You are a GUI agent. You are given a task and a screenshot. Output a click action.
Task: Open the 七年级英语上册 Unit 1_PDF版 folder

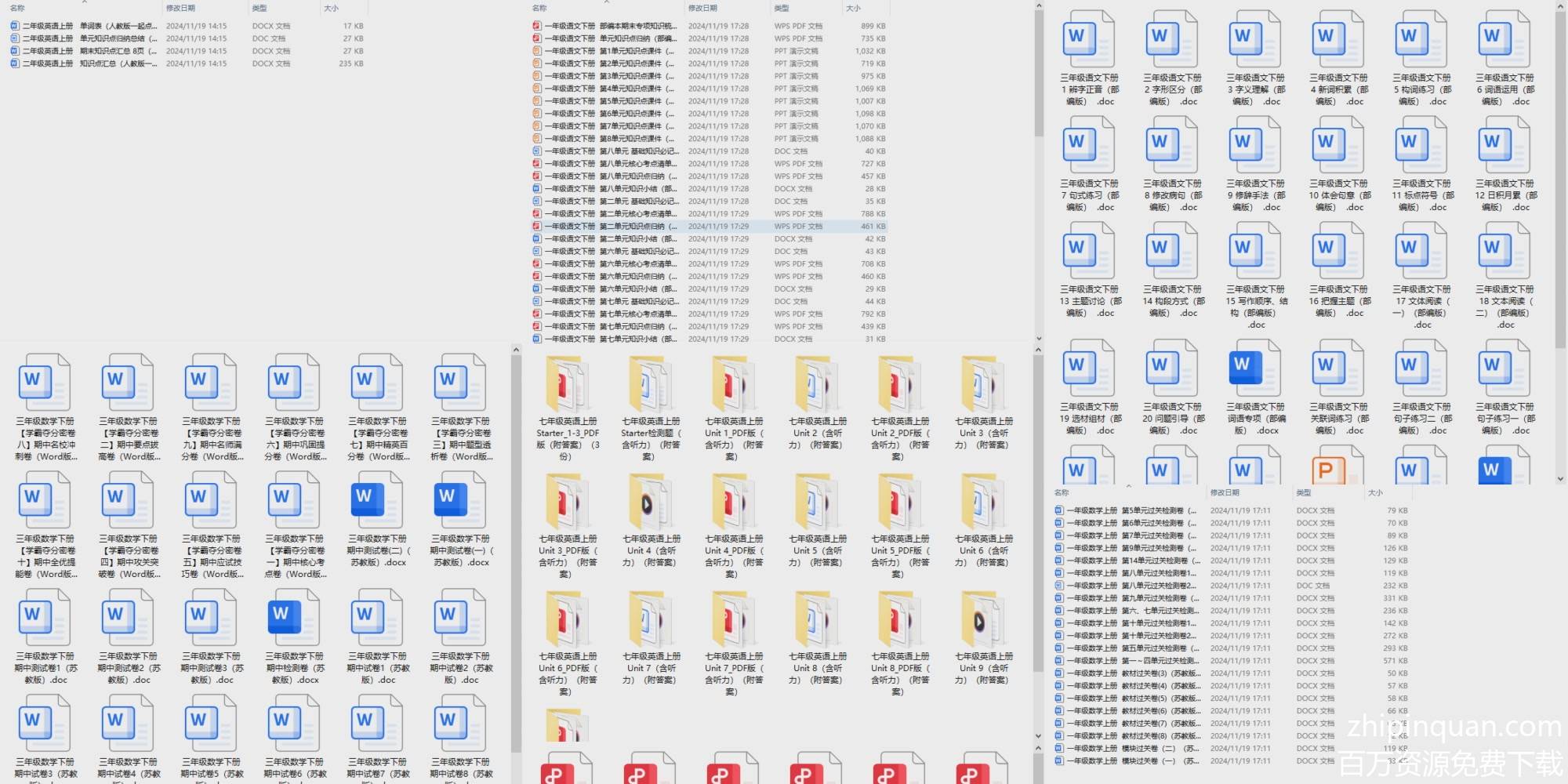734,384
